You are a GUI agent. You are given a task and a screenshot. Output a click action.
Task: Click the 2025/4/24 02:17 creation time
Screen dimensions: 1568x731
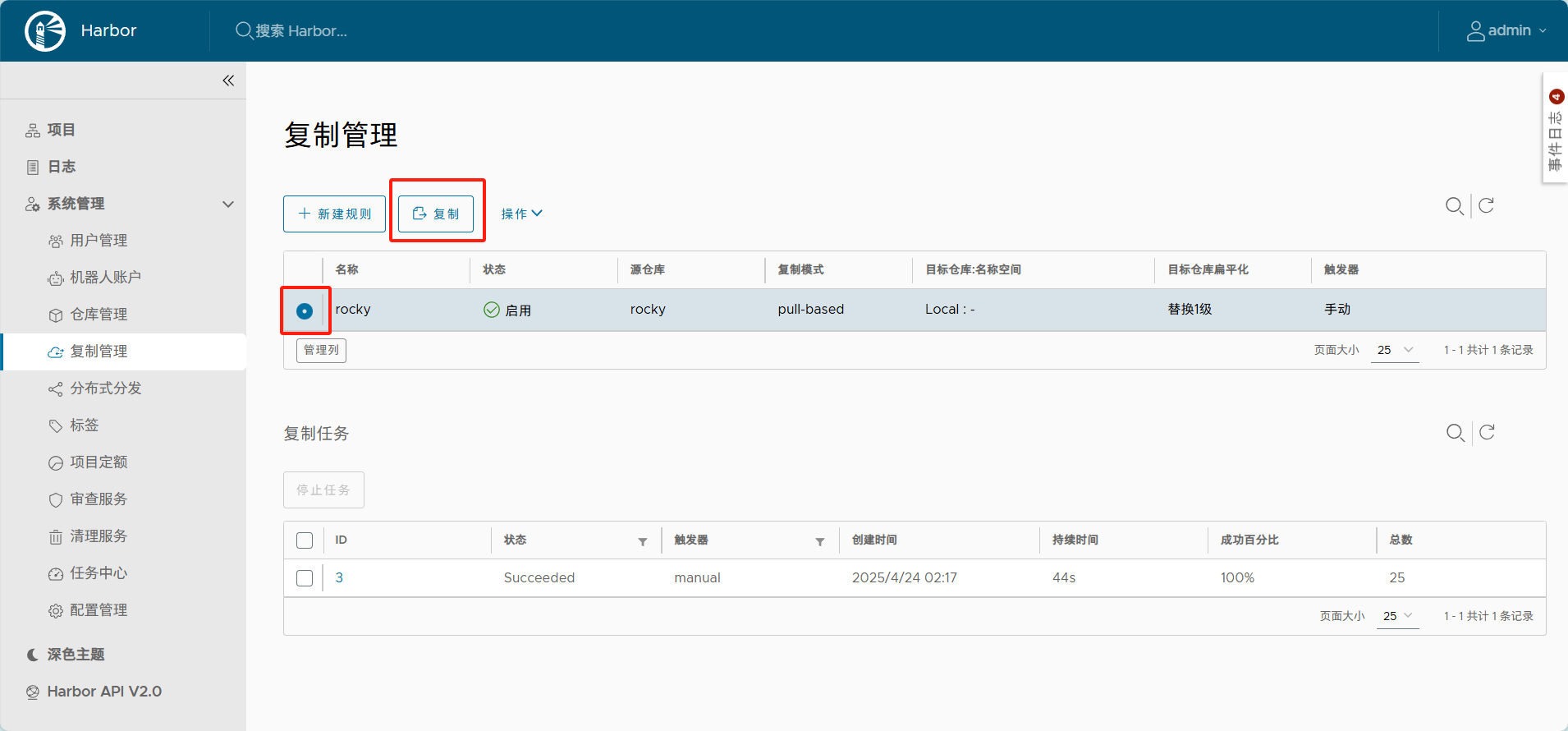pyautogui.click(x=905, y=578)
